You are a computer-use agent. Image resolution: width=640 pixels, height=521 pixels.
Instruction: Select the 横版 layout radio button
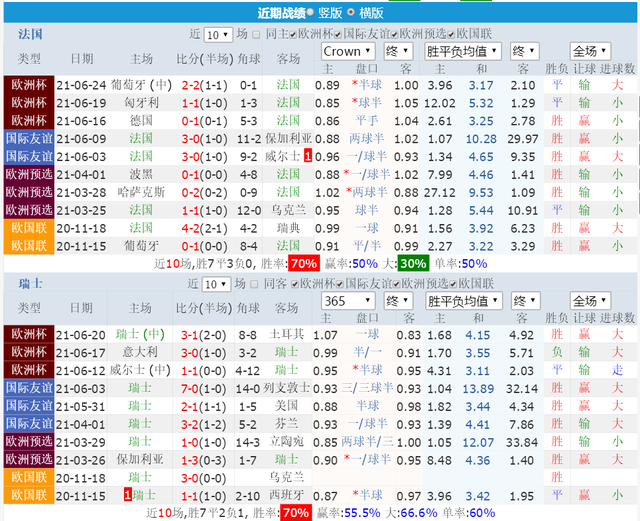[351, 12]
